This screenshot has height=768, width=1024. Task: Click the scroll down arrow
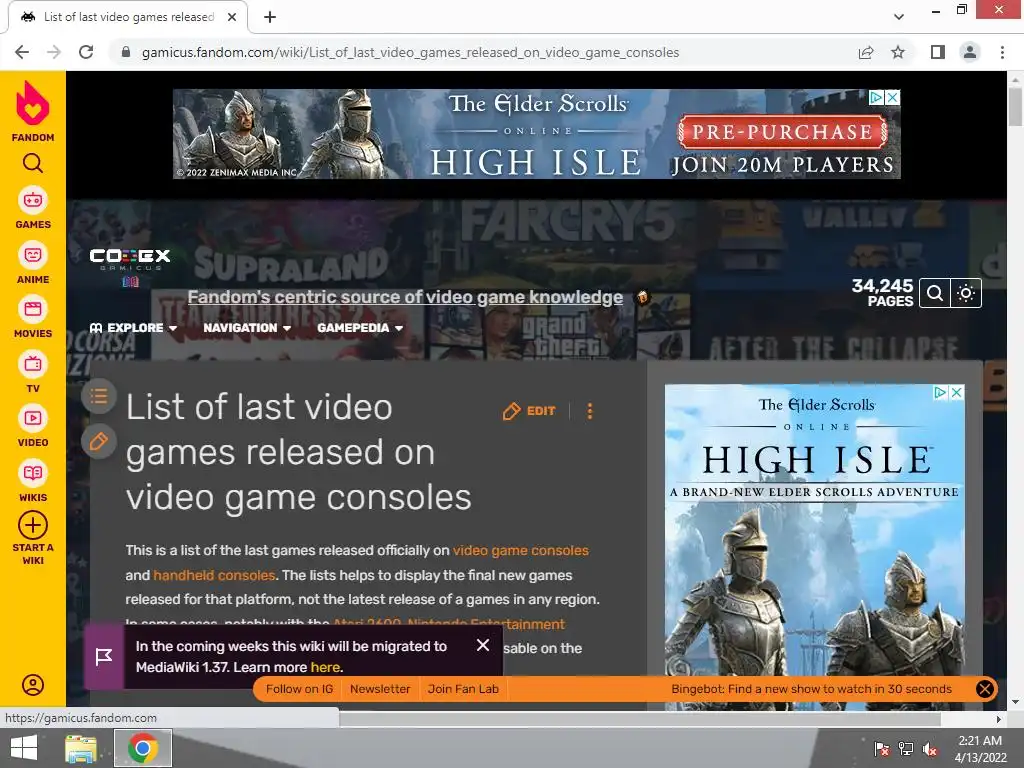pyautogui.click(x=1015, y=702)
